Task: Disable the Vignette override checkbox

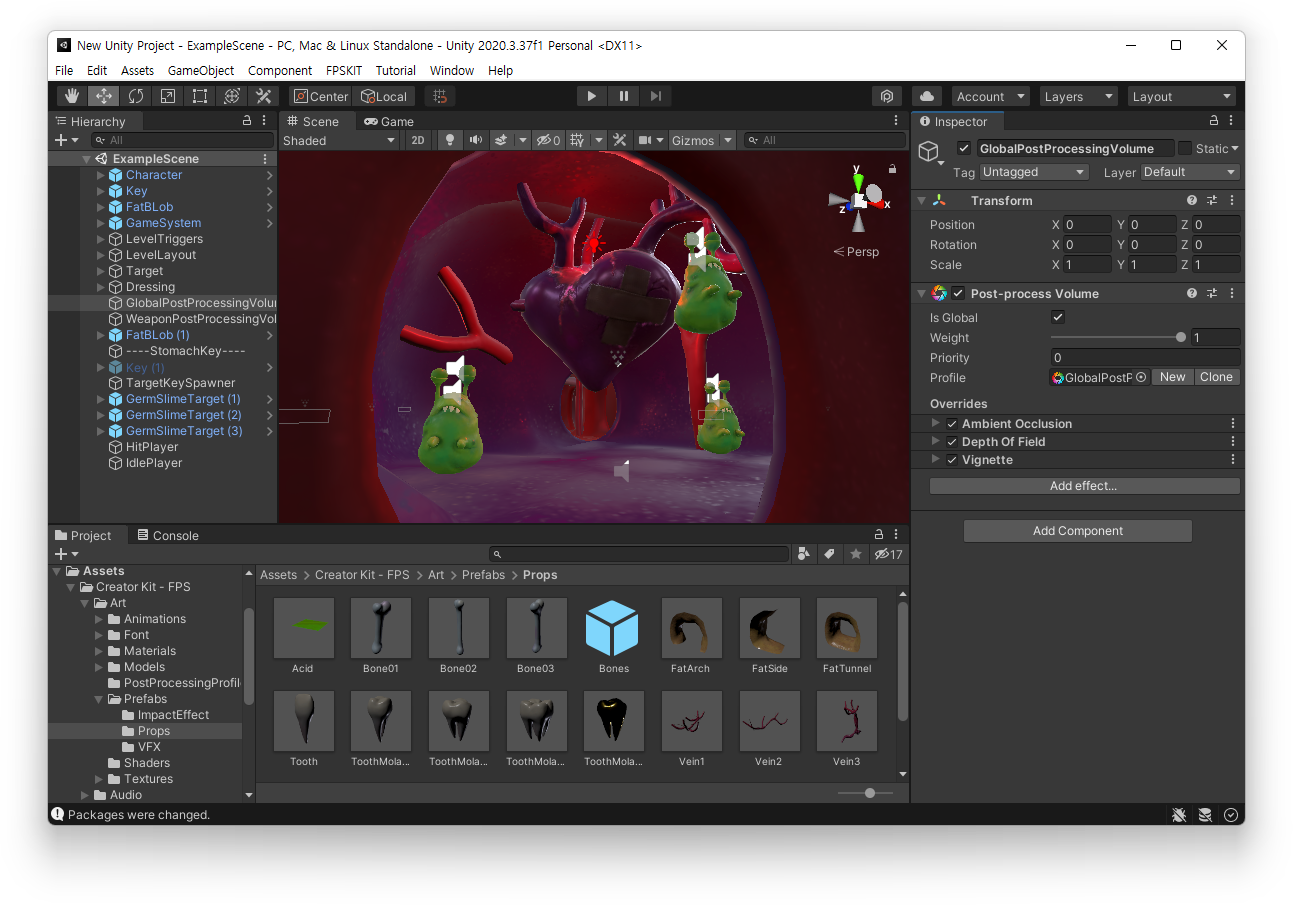Action: pyautogui.click(x=952, y=460)
